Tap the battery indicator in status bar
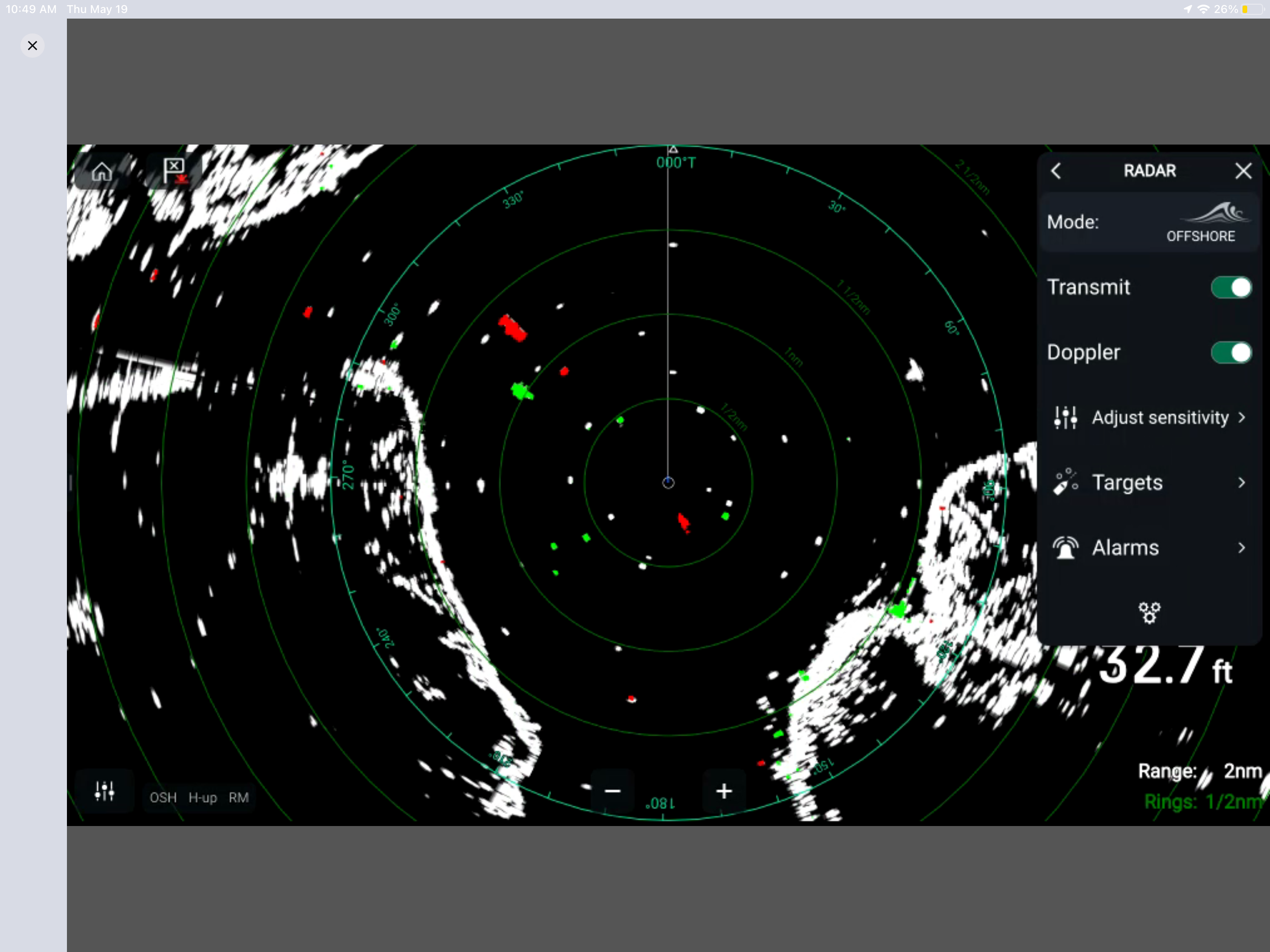1270x952 pixels. pos(1253,9)
